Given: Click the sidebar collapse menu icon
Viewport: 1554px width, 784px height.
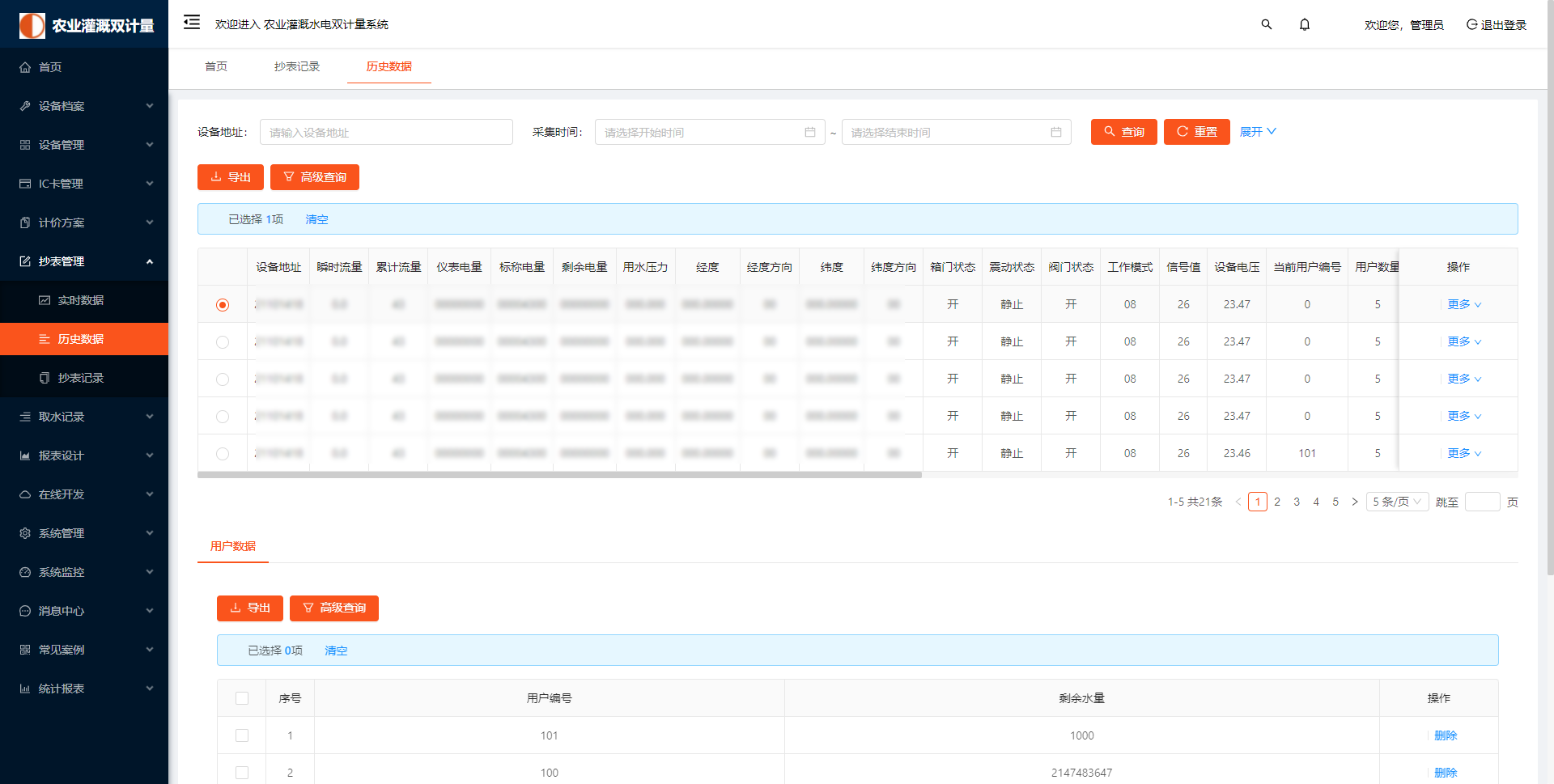Looking at the screenshot, I should pyautogui.click(x=192, y=23).
